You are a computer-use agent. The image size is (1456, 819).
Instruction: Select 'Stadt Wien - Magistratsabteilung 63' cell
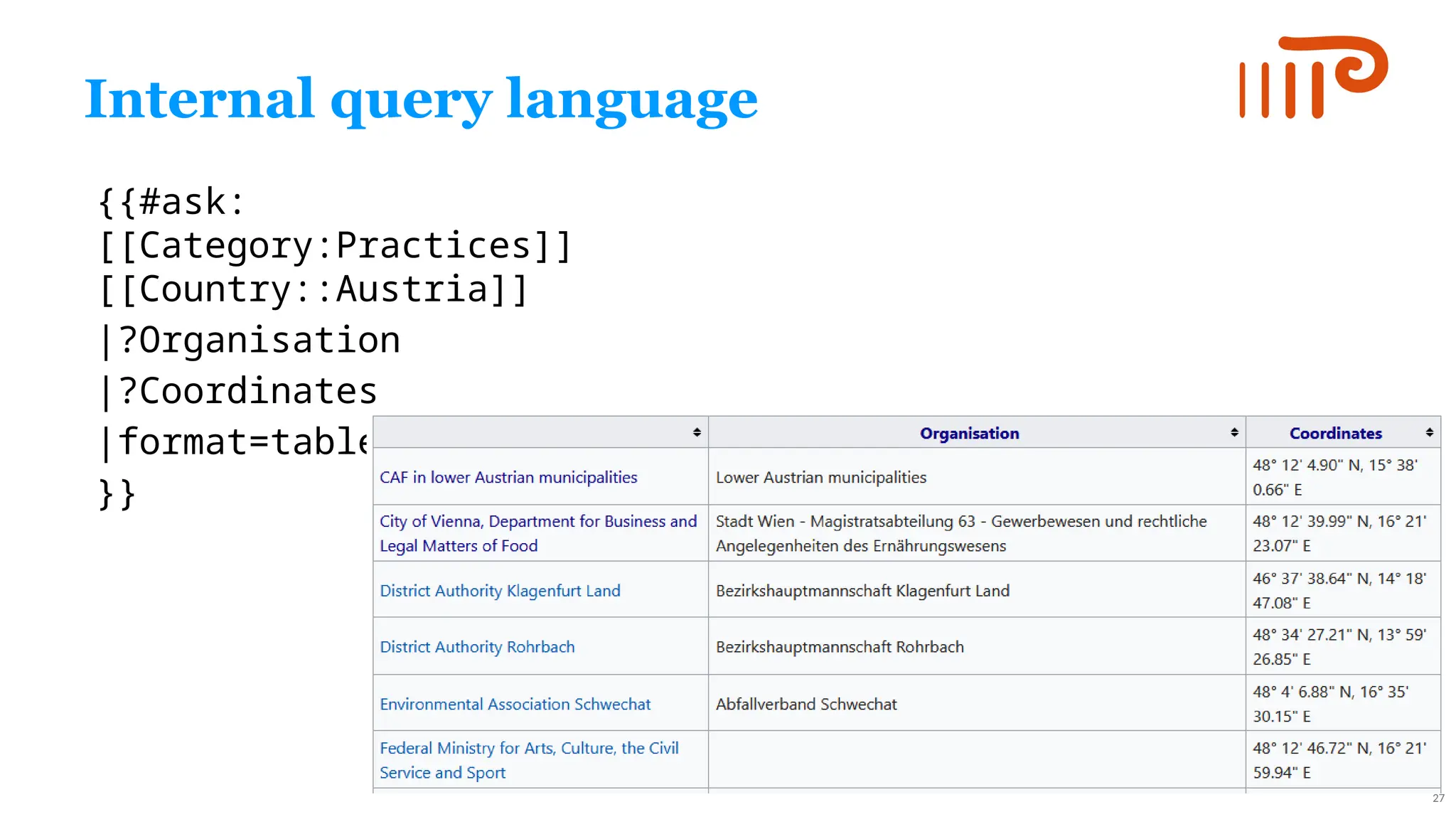pos(977,533)
